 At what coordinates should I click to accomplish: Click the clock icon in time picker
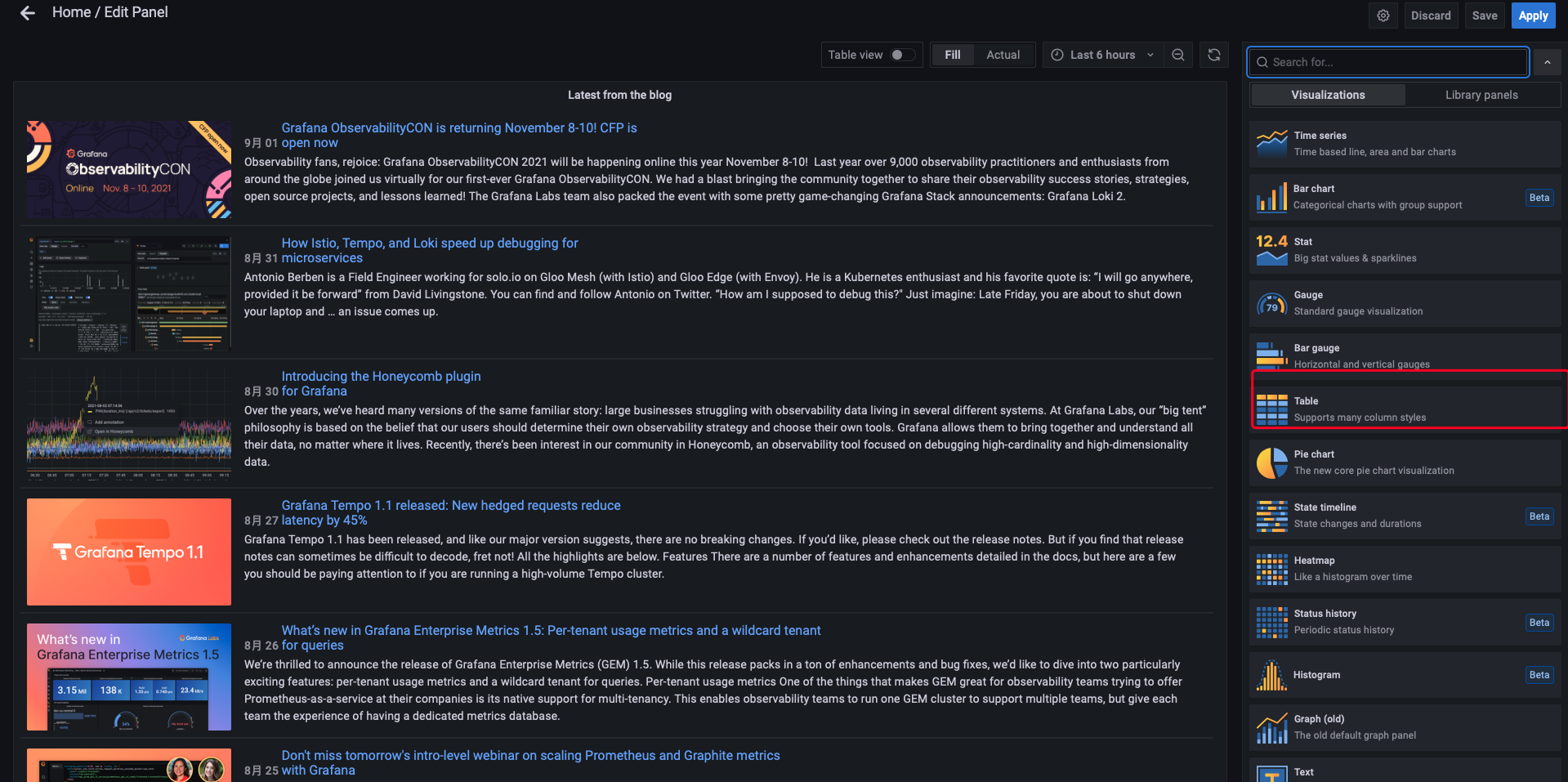1057,55
